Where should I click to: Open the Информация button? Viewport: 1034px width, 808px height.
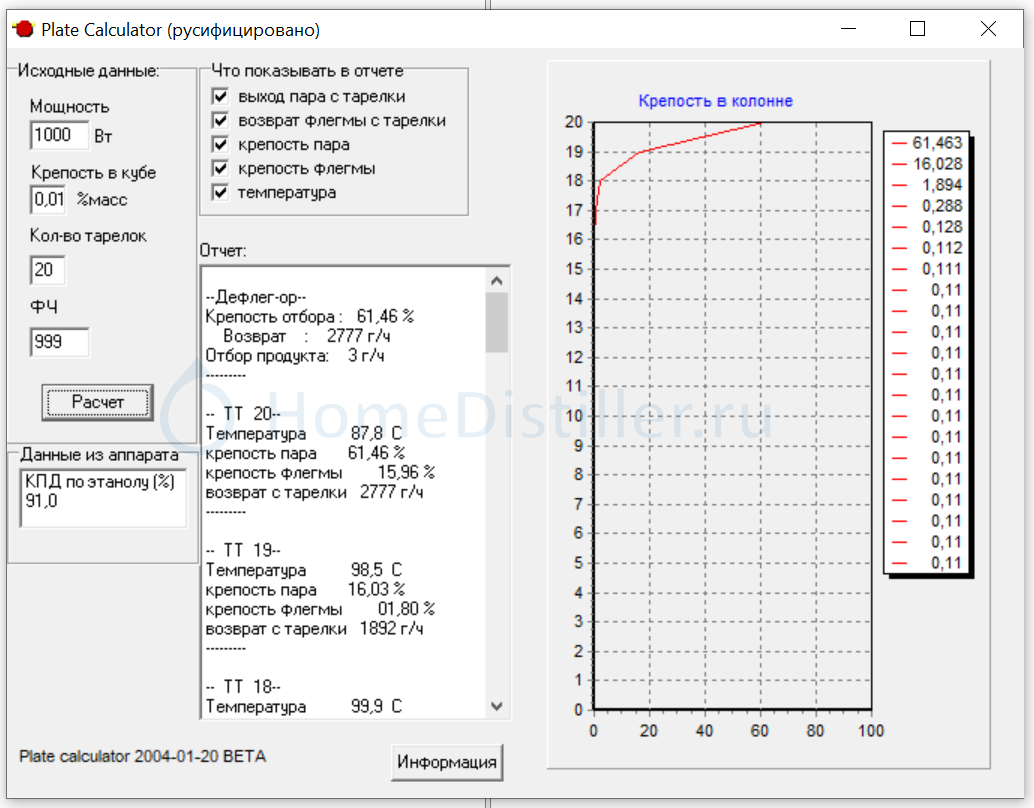pos(447,762)
